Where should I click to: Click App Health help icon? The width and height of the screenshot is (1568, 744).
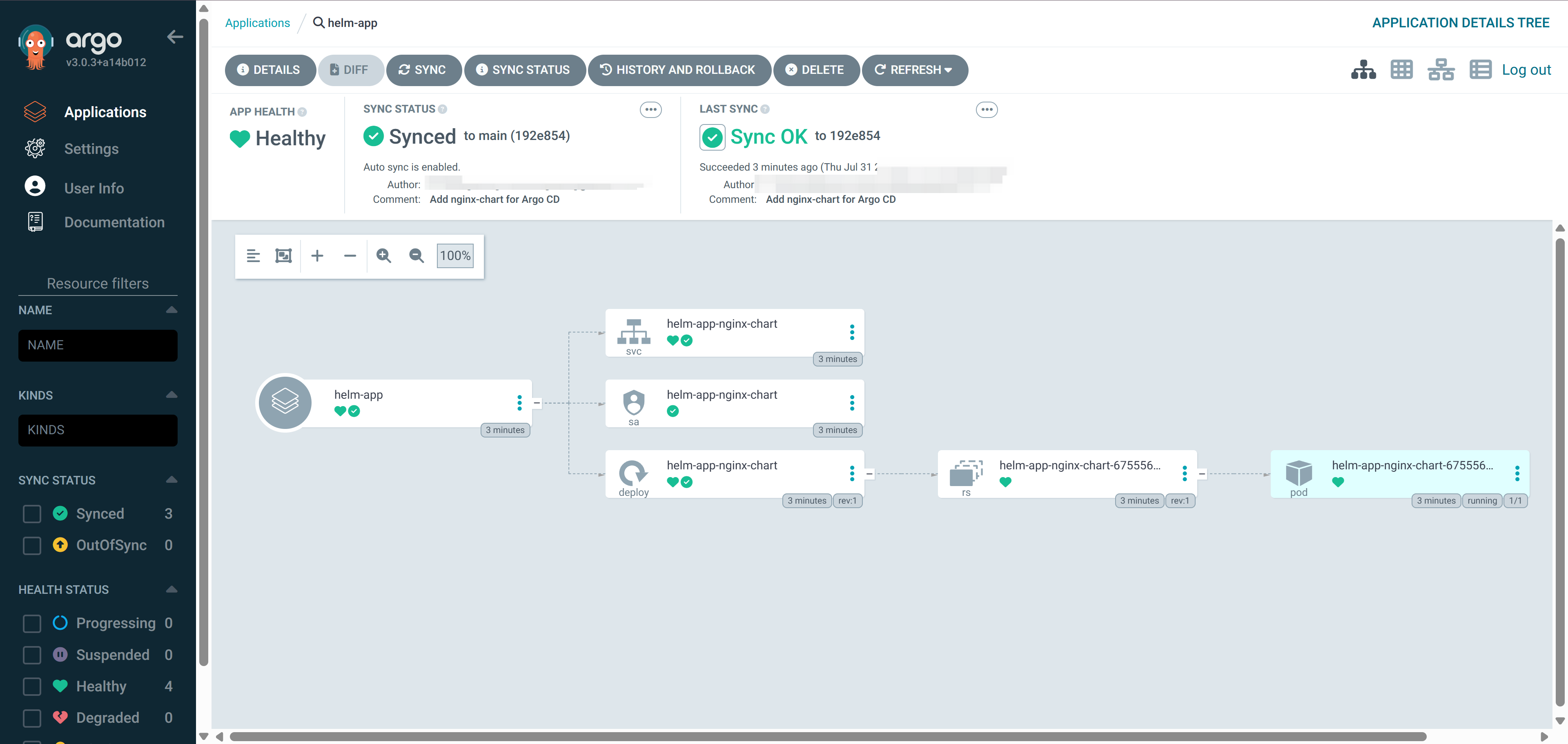[303, 112]
